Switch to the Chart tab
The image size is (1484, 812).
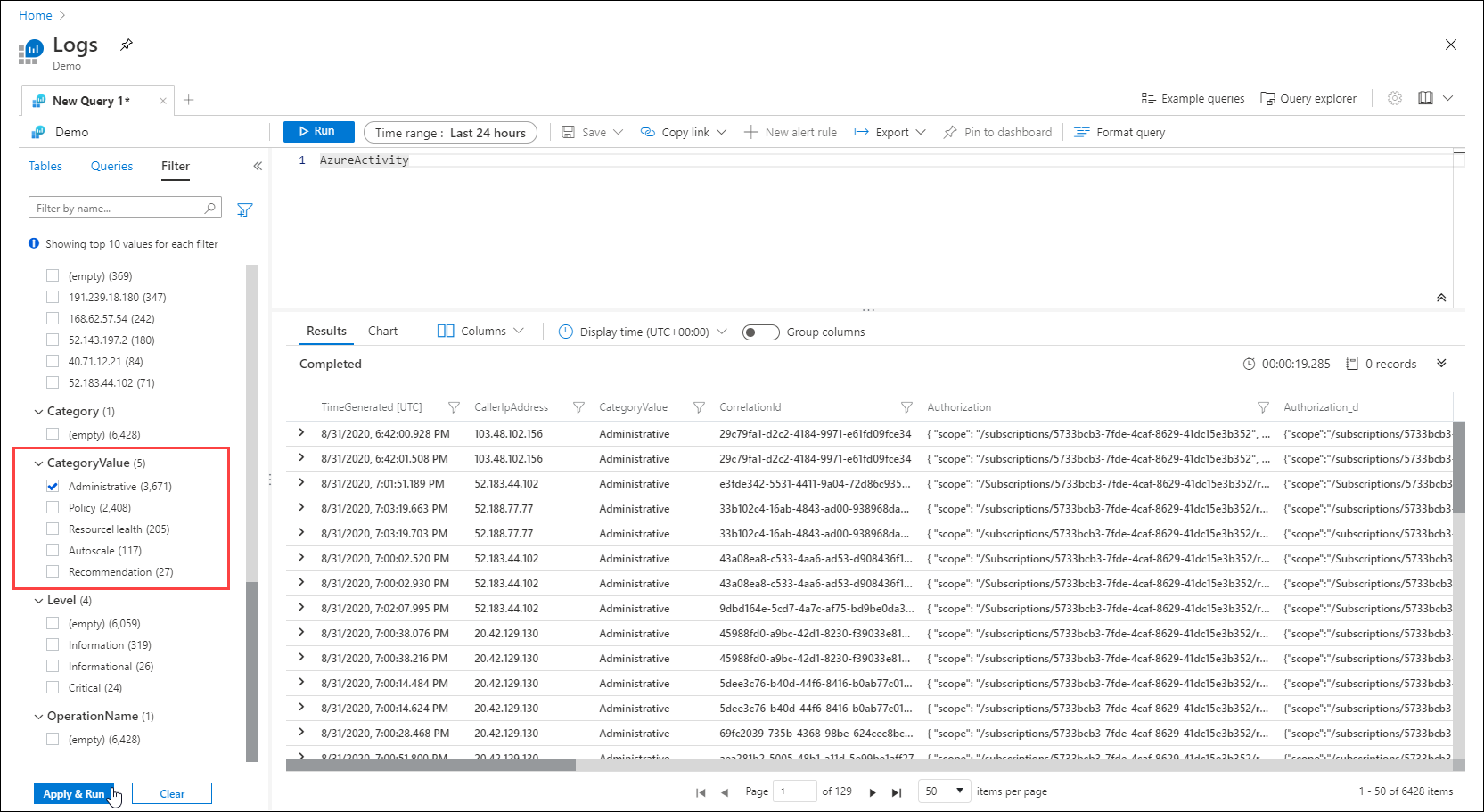382,331
